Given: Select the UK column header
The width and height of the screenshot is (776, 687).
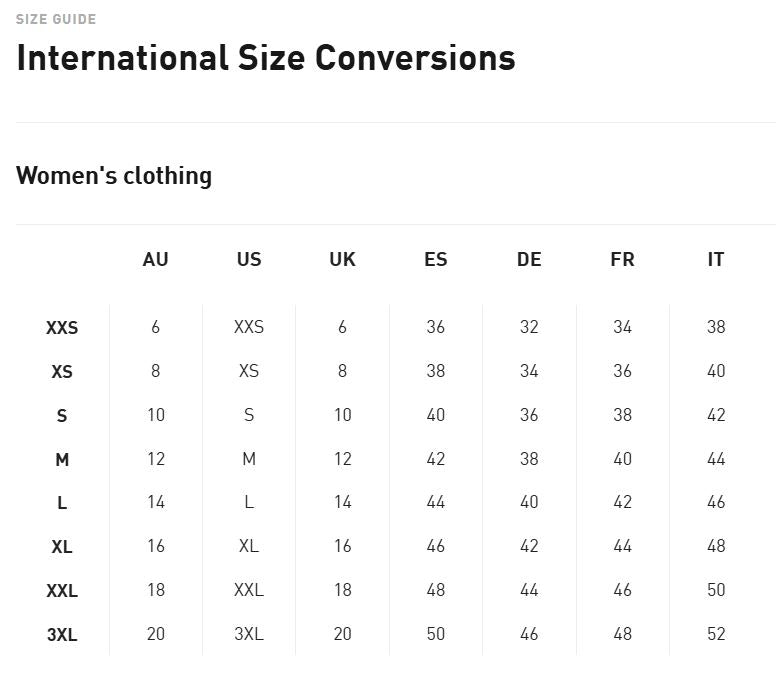Looking at the screenshot, I should tap(342, 260).
